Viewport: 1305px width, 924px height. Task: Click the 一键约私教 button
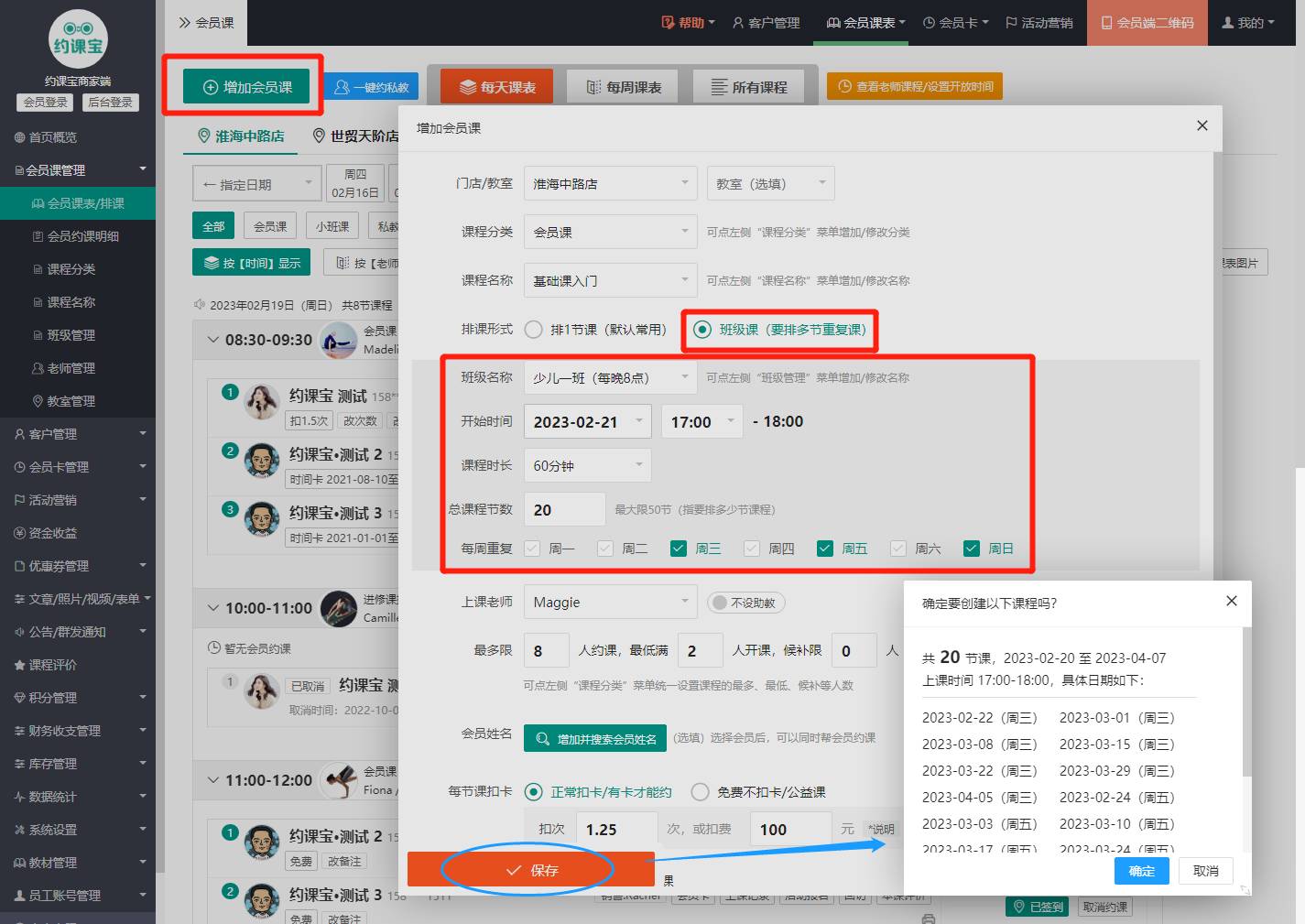[x=371, y=87]
